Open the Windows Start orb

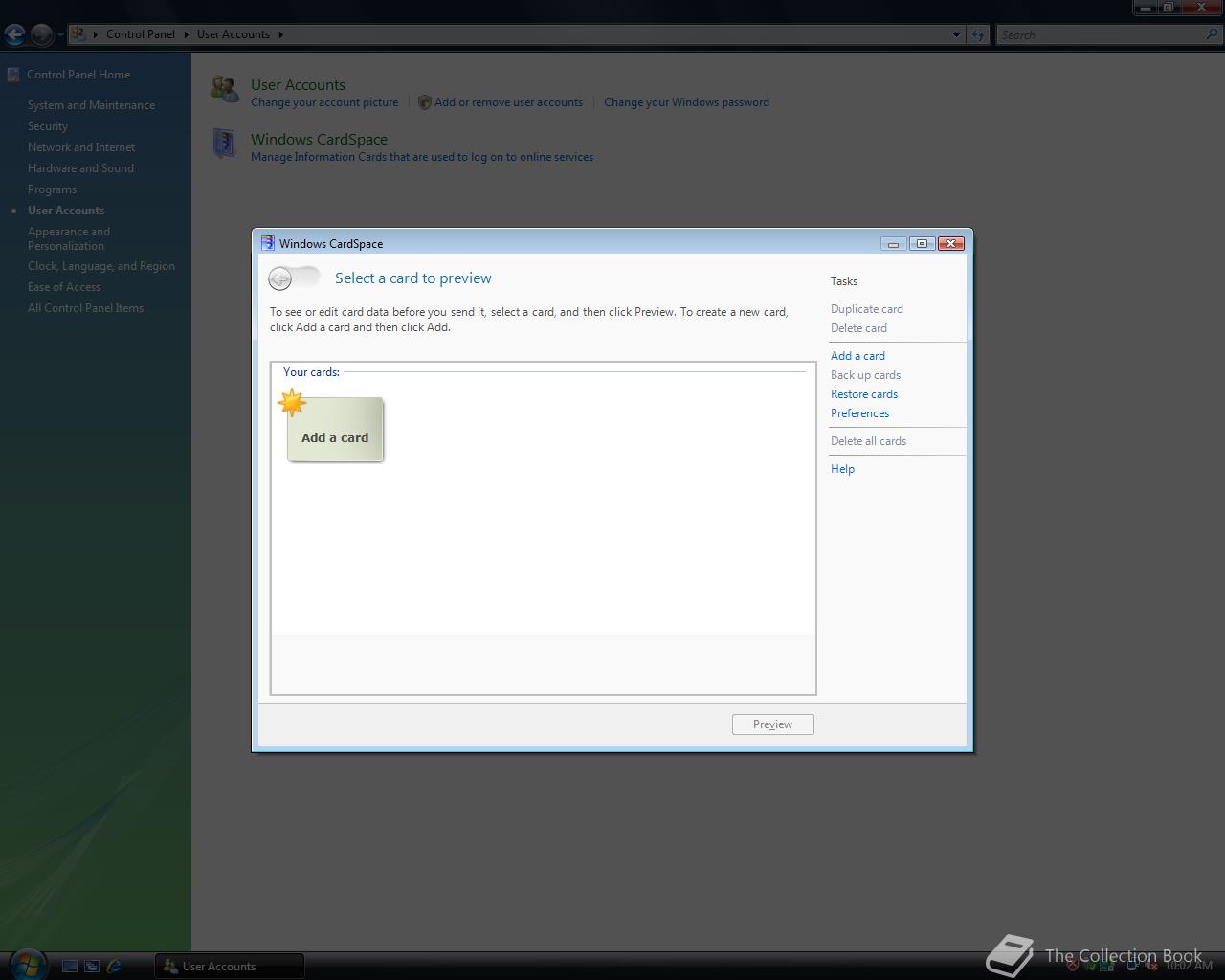point(27,965)
